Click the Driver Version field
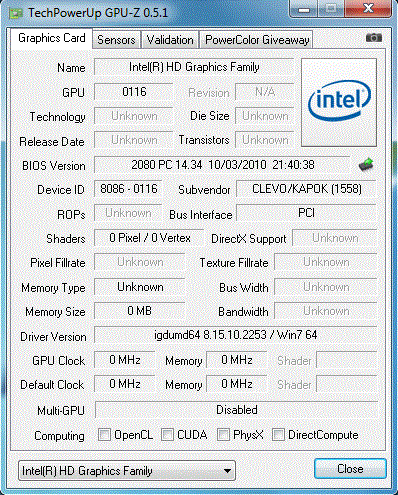The width and height of the screenshot is (398, 495). [236, 335]
